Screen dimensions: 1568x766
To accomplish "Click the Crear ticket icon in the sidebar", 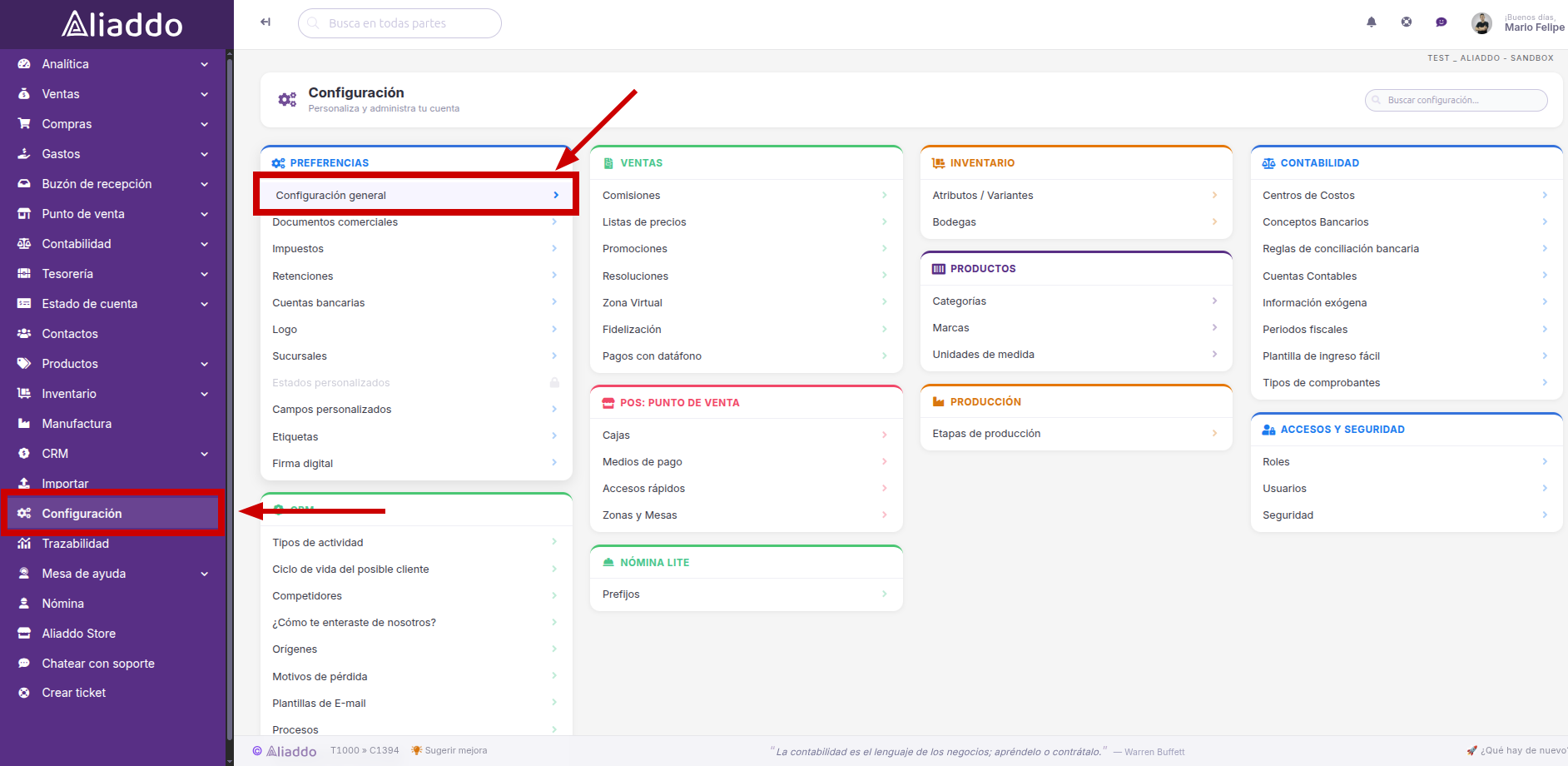I will pos(24,693).
